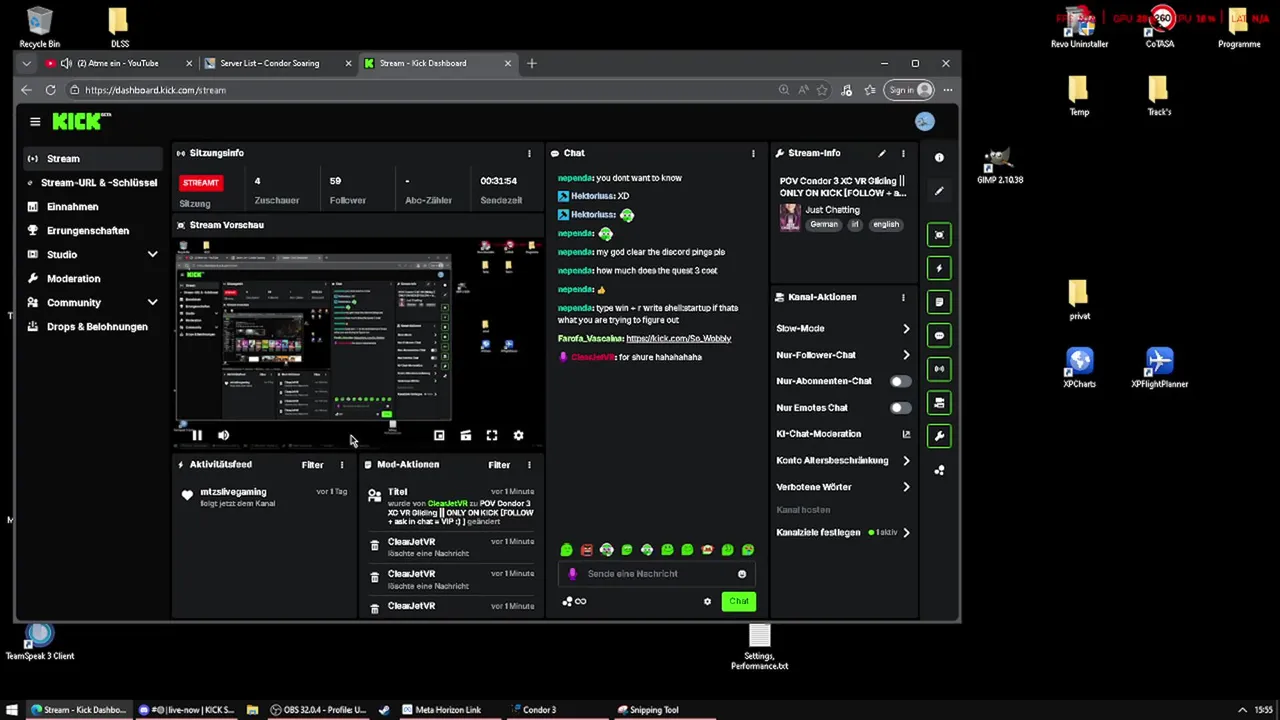1280x720 pixels.
Task: Toggle Nur-Abonnenten-Chat switch
Action: coord(900,381)
